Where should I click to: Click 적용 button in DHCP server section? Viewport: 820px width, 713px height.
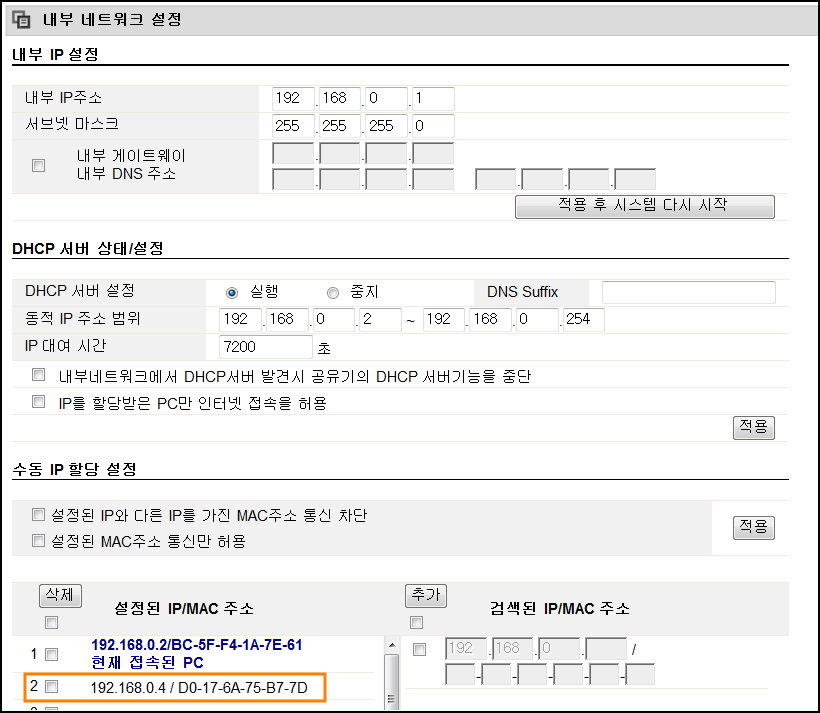(753, 427)
